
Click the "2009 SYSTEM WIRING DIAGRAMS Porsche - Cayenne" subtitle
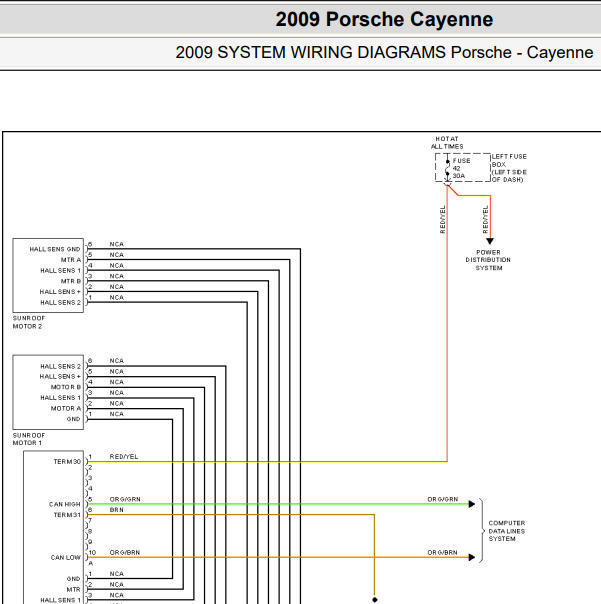pyautogui.click(x=384, y=52)
